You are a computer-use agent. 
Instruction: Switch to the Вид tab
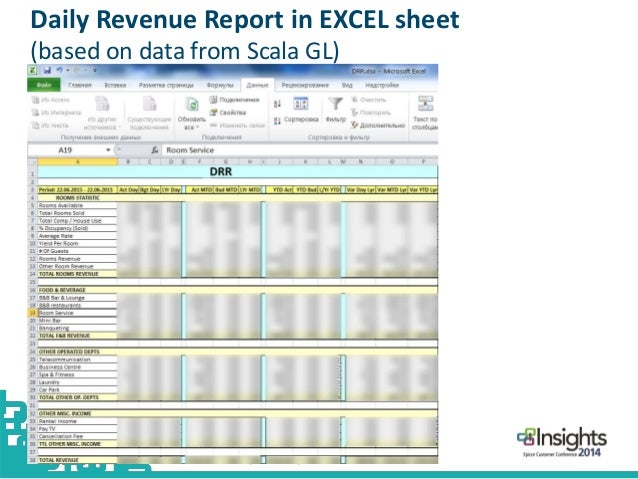pyautogui.click(x=347, y=85)
